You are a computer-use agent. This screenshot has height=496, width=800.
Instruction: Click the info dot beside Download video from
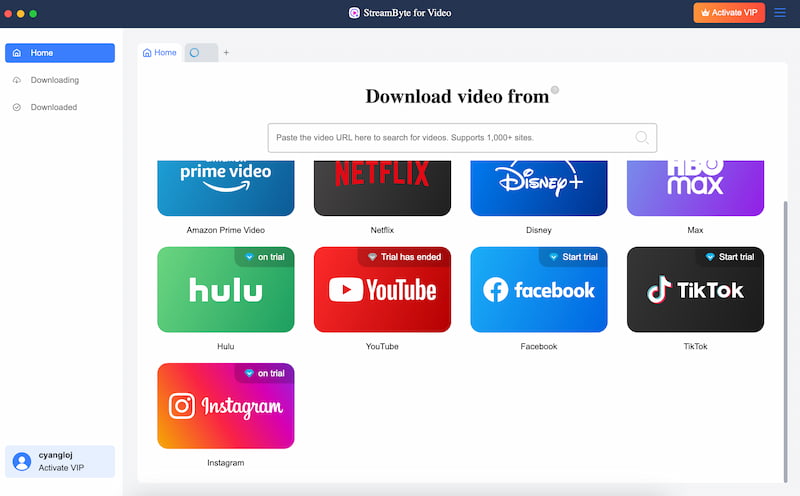pos(555,90)
